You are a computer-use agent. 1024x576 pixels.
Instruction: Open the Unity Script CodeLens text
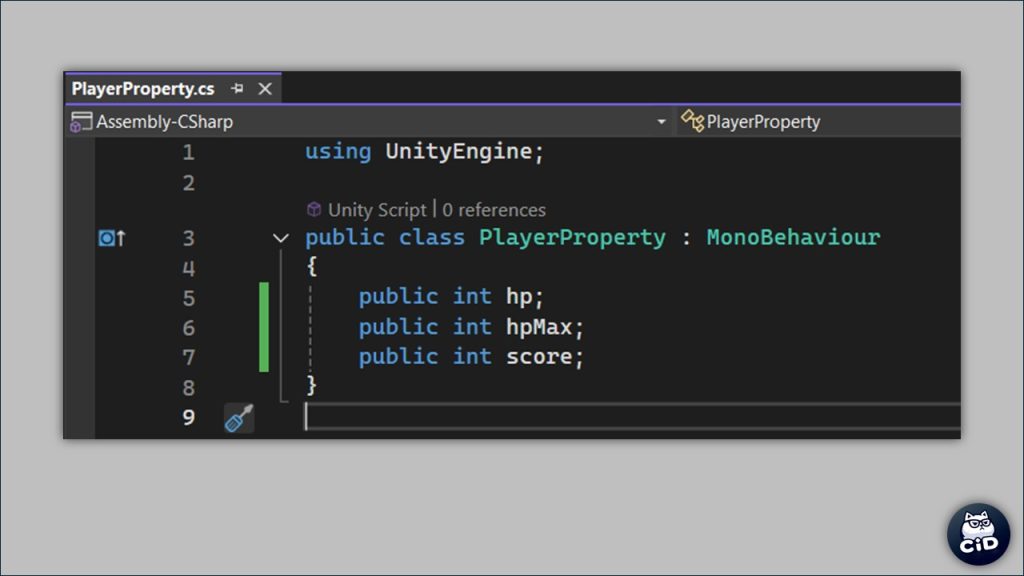(x=376, y=210)
